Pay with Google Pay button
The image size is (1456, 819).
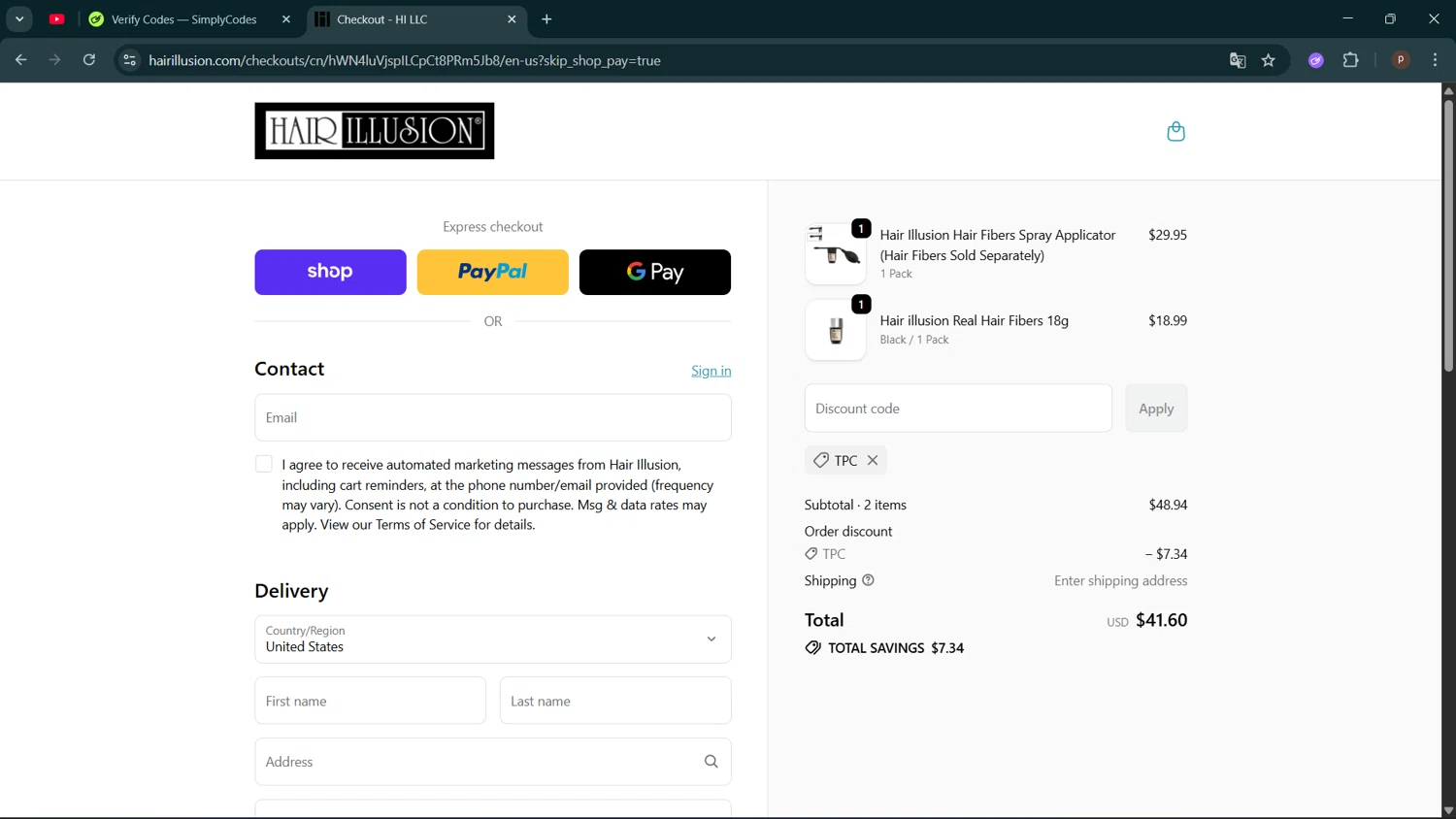tap(655, 272)
